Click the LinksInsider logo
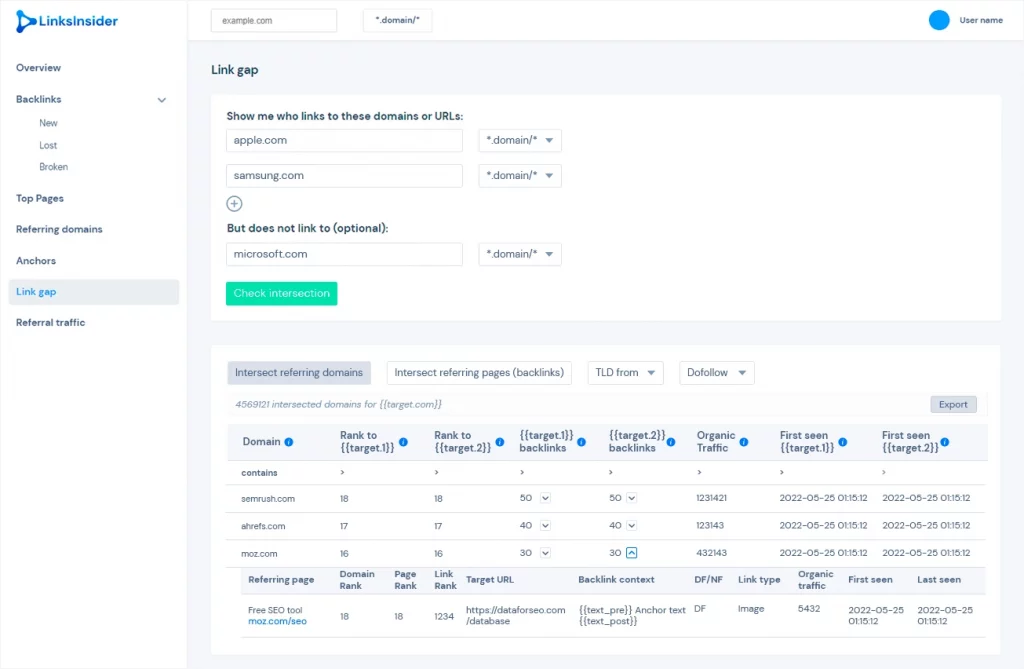The height and width of the screenshot is (669, 1024). click(67, 21)
